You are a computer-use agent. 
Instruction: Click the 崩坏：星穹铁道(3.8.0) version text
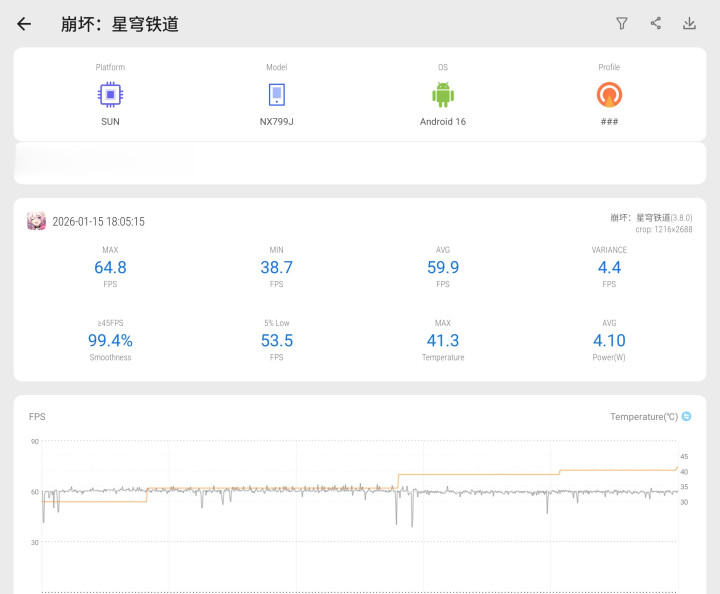pos(651,218)
